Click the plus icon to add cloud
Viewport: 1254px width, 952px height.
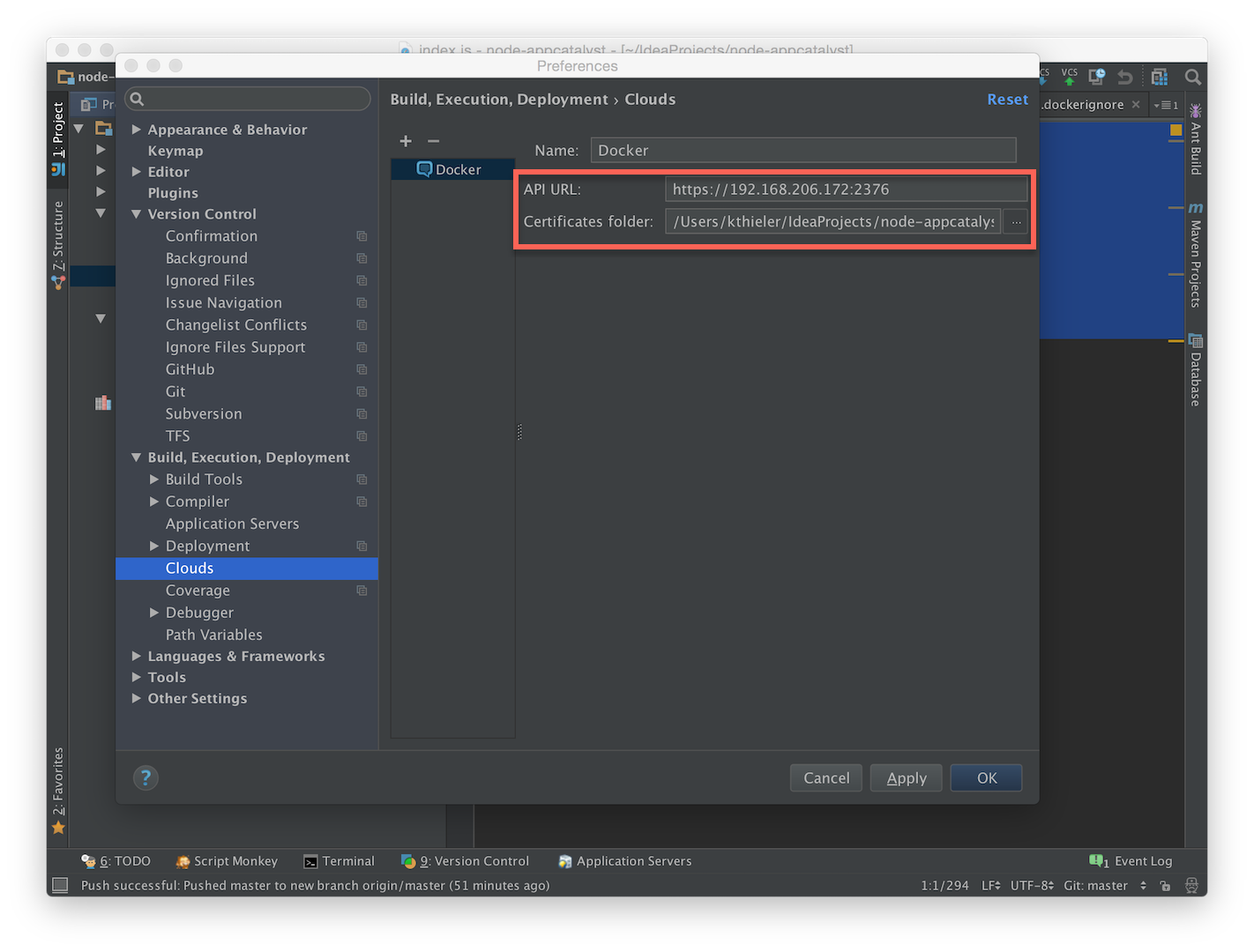[x=406, y=141]
